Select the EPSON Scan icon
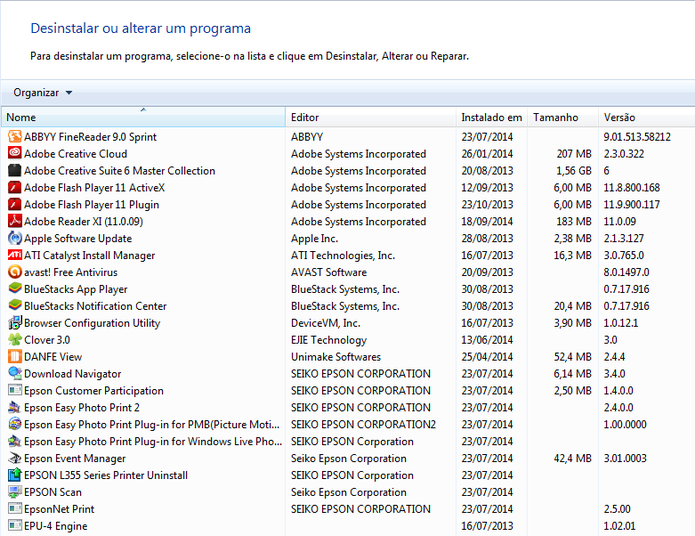This screenshot has width=695, height=536. tap(15, 492)
